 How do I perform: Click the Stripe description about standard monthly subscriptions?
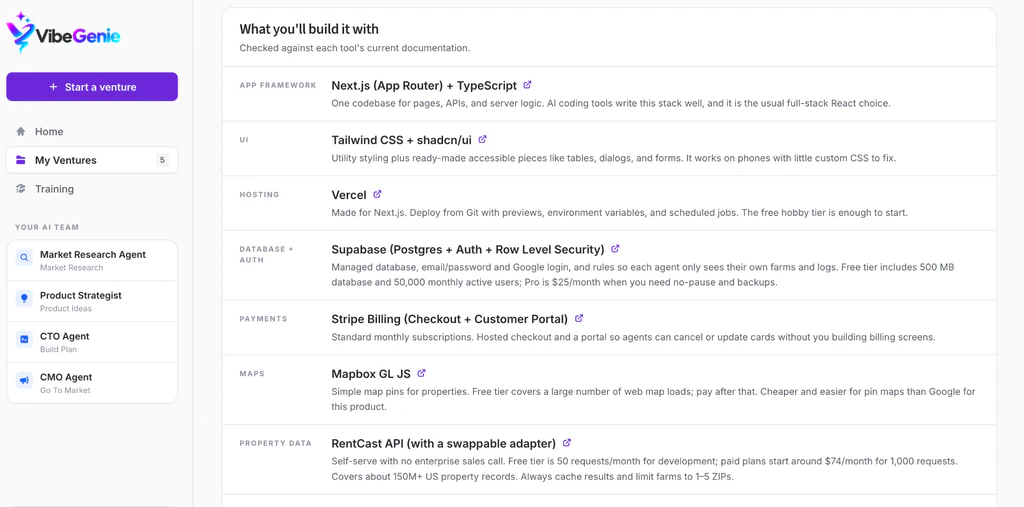634,338
